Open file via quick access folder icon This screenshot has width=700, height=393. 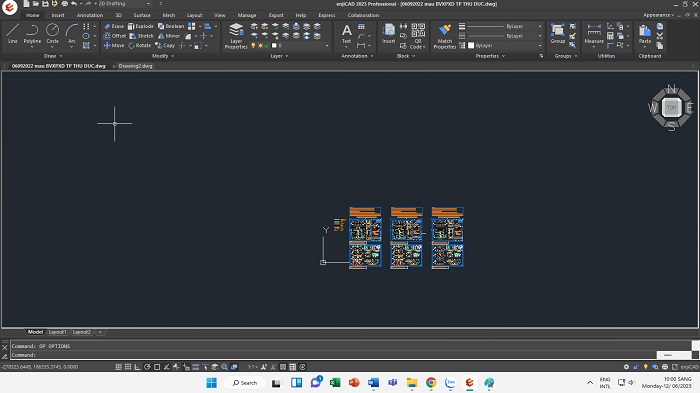36,4
